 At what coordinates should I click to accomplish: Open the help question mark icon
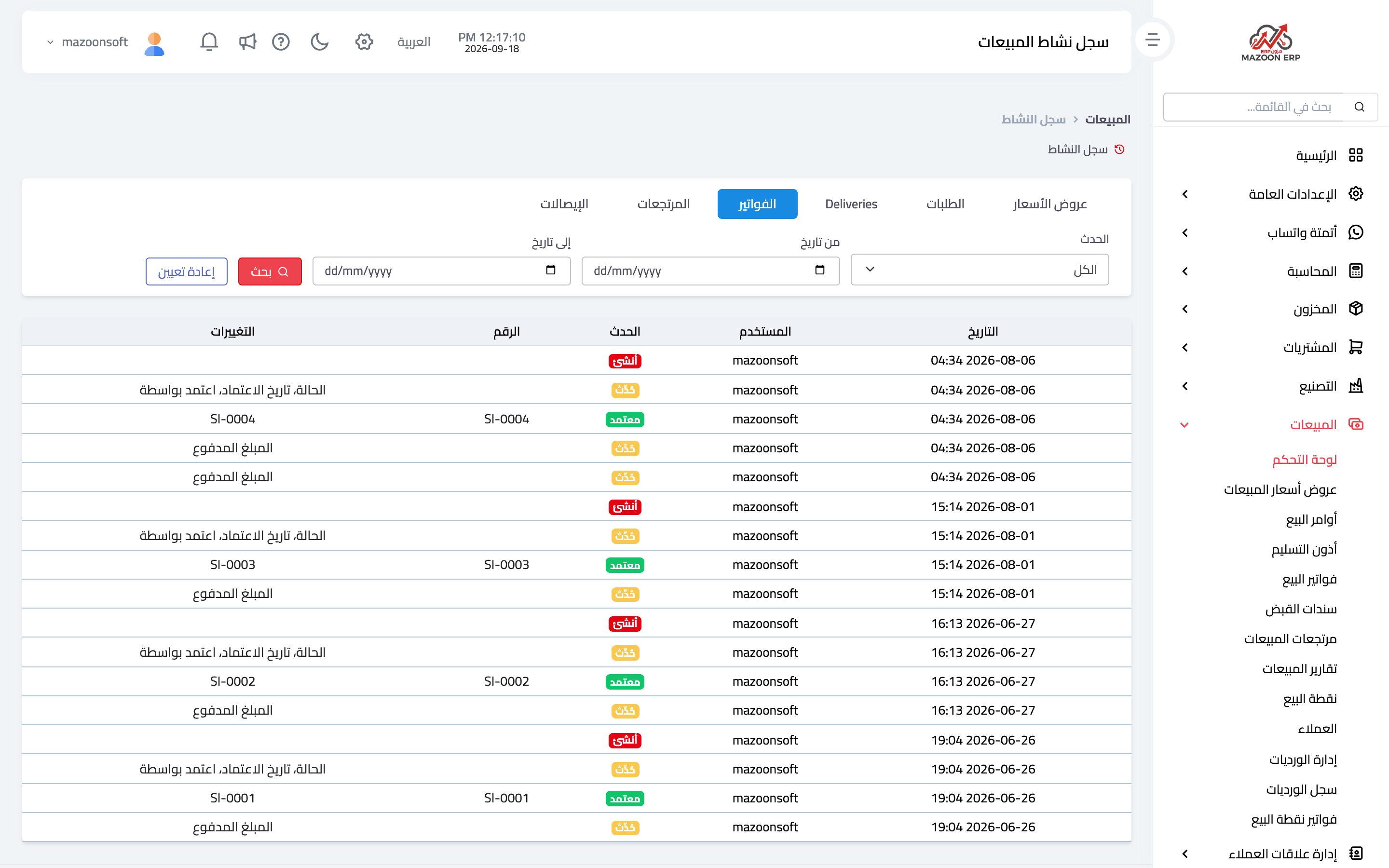(x=281, y=42)
